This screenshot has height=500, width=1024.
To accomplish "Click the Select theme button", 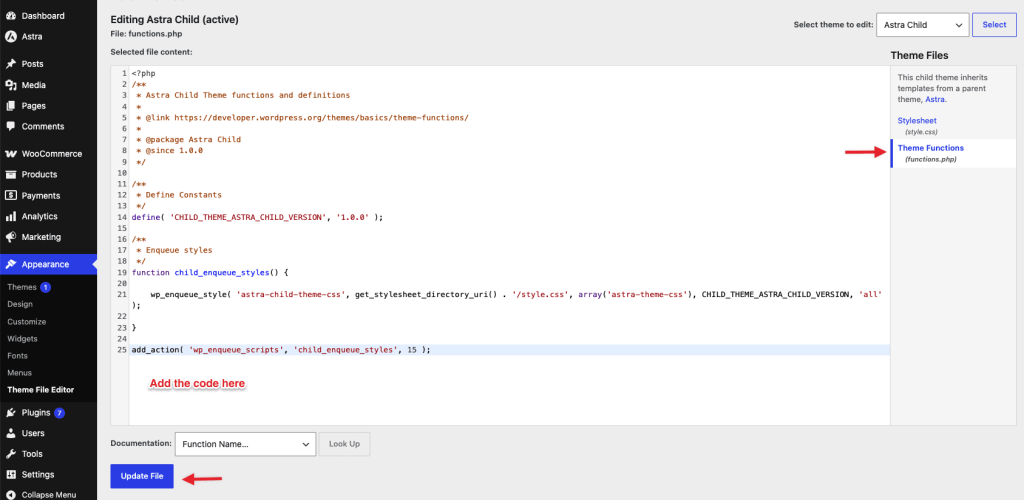I will coord(994,25).
